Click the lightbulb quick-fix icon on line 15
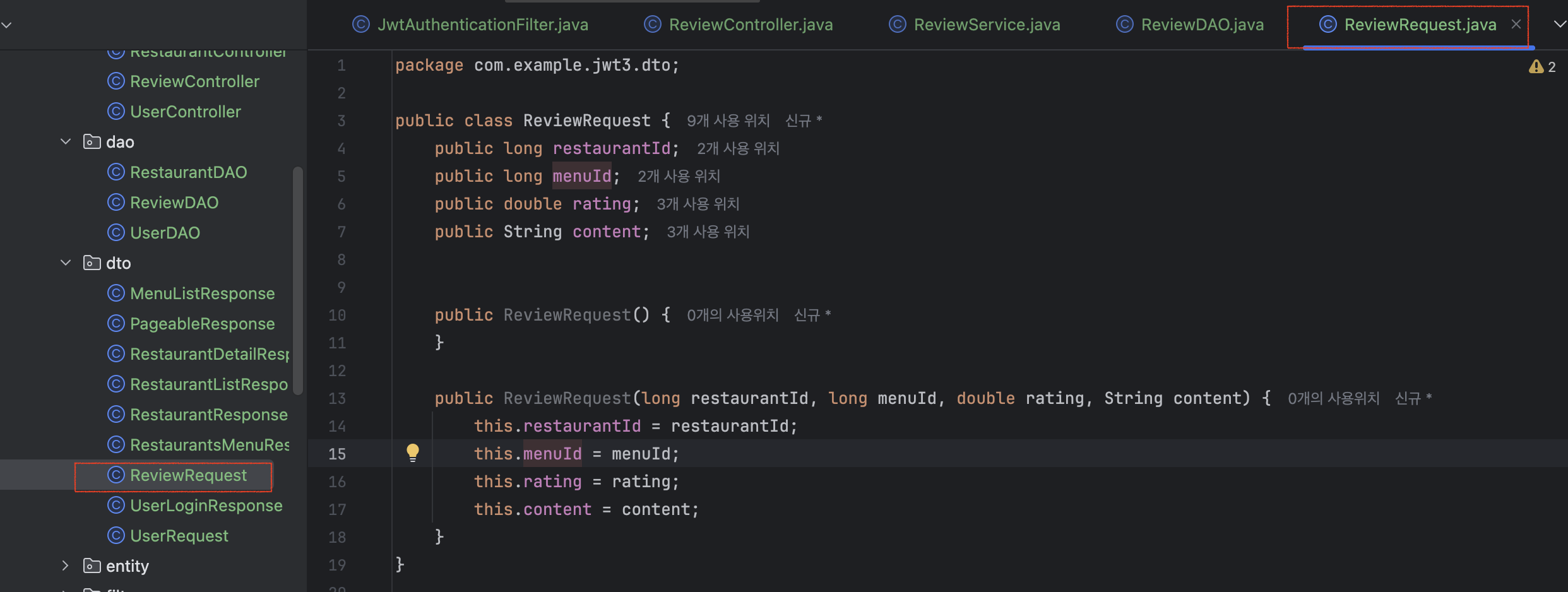 coord(413,453)
